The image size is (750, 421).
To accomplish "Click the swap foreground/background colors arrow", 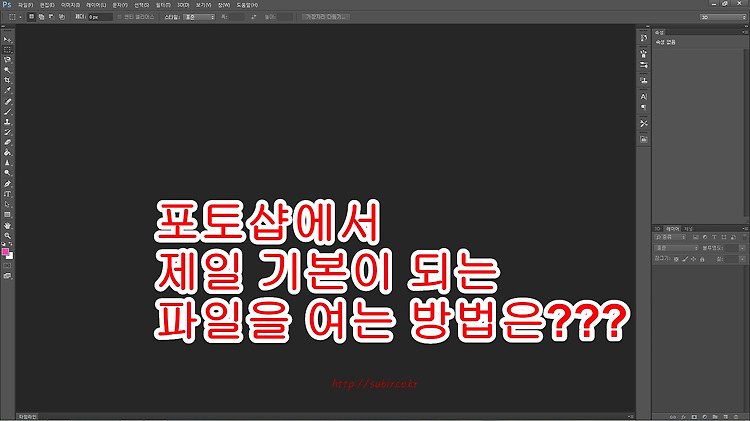I will tap(11, 244).
